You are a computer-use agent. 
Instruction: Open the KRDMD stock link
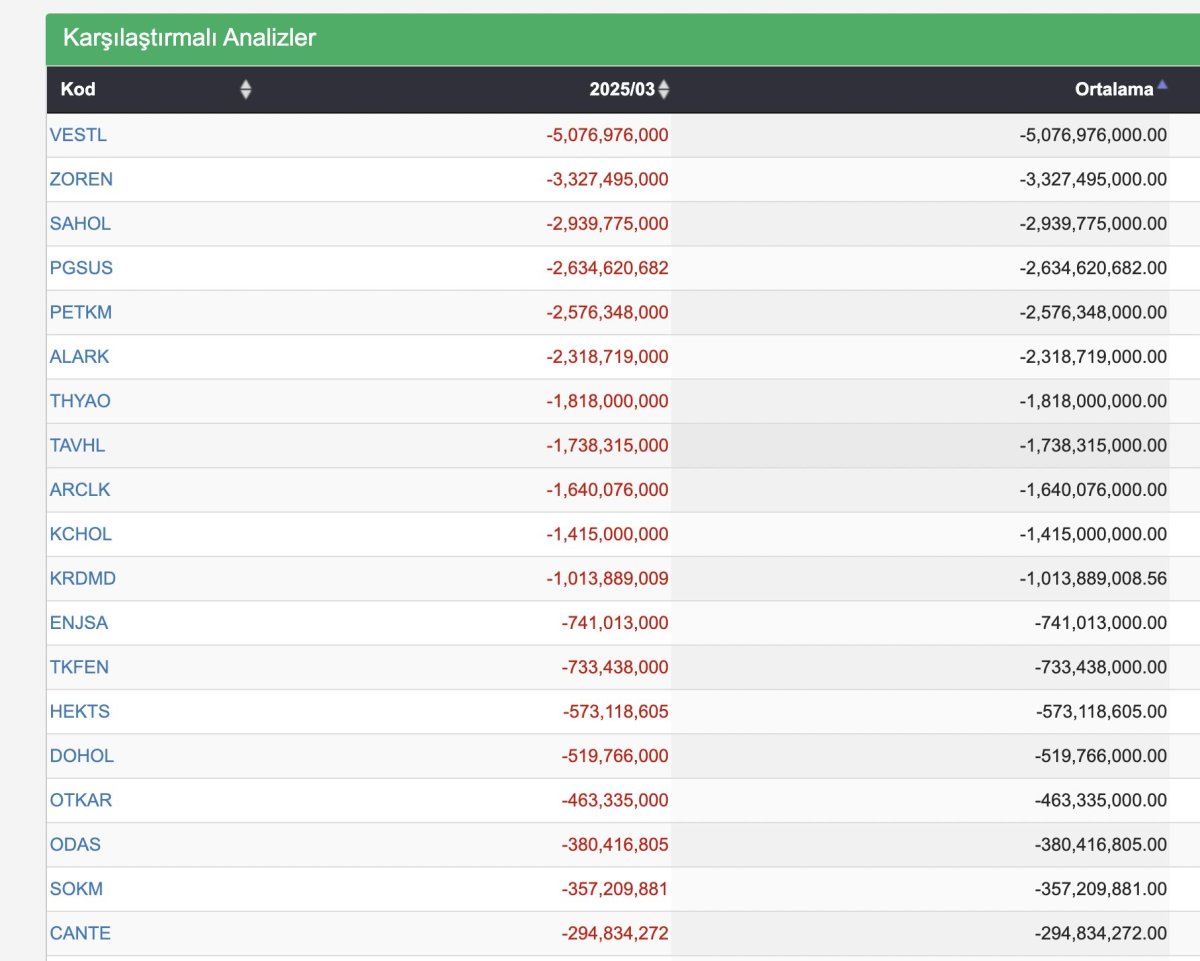83,579
